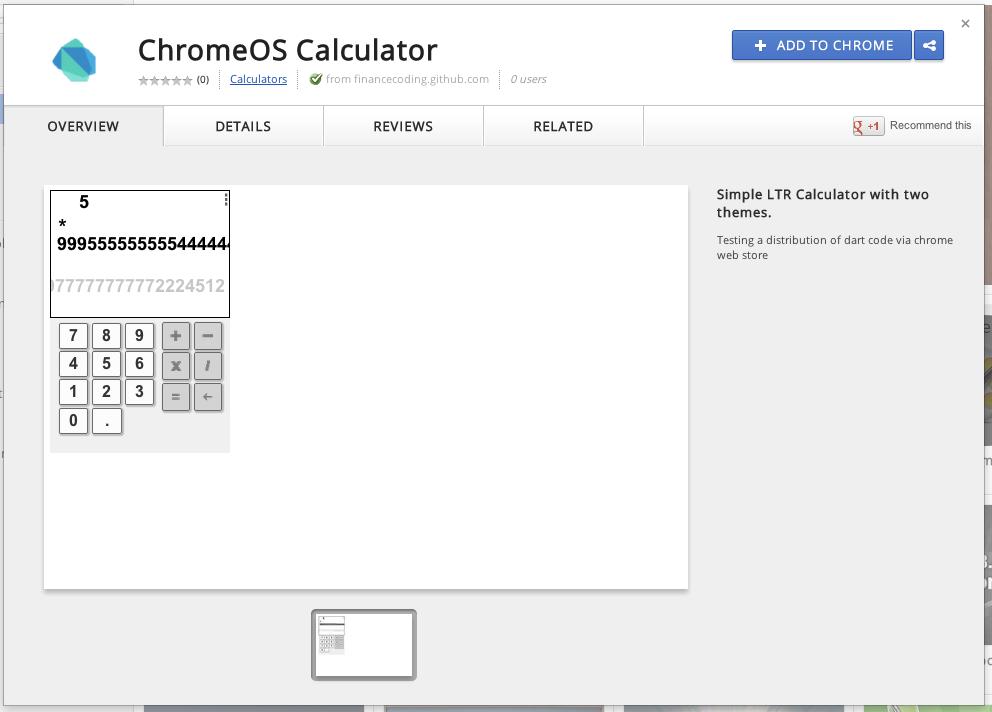Image resolution: width=992 pixels, height=712 pixels.
Task: Click the Recommend this text
Action: pos(930,125)
